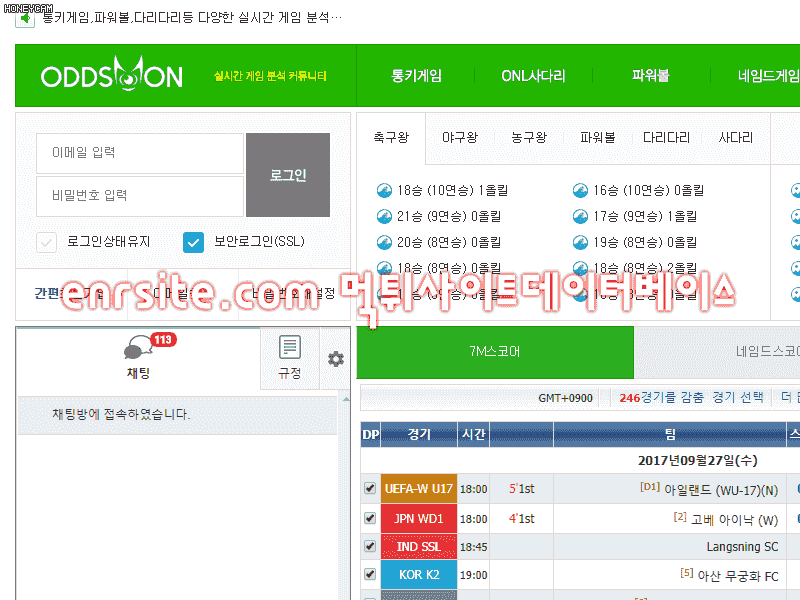Image resolution: width=800 pixels, height=600 pixels.
Task: Click the 경기 column header
Action: point(419,435)
